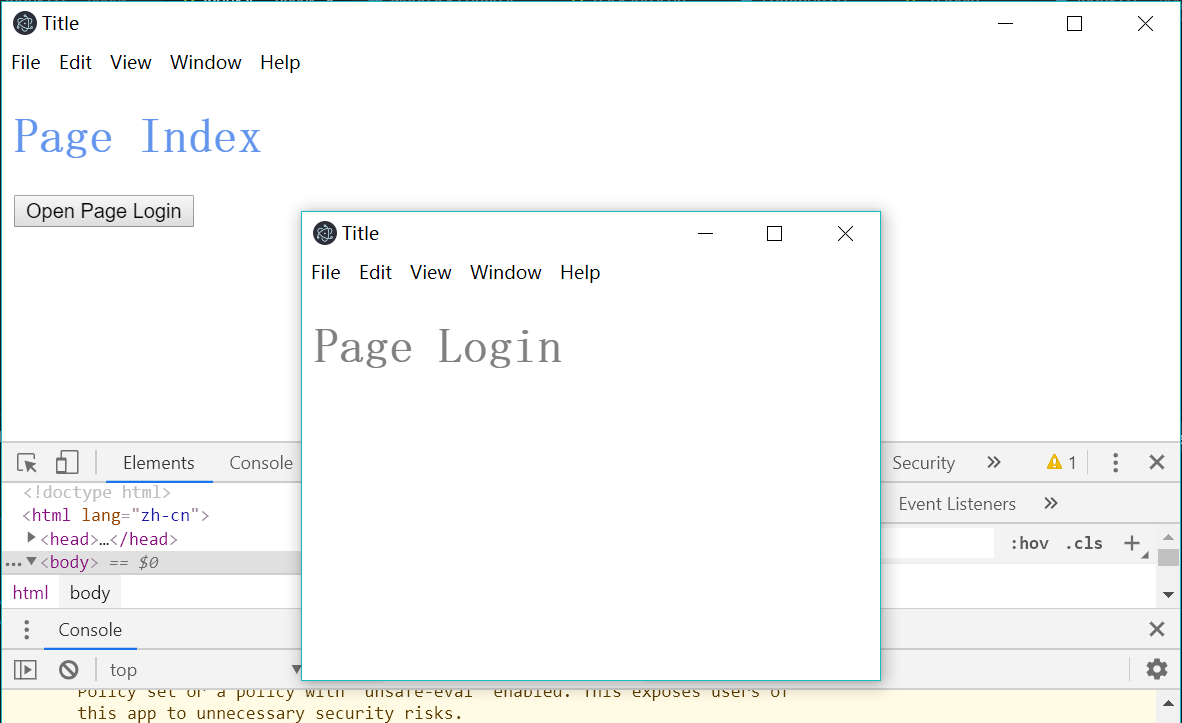Click the inspect element picker icon
The width and height of the screenshot is (1182, 723).
pyautogui.click(x=27, y=462)
